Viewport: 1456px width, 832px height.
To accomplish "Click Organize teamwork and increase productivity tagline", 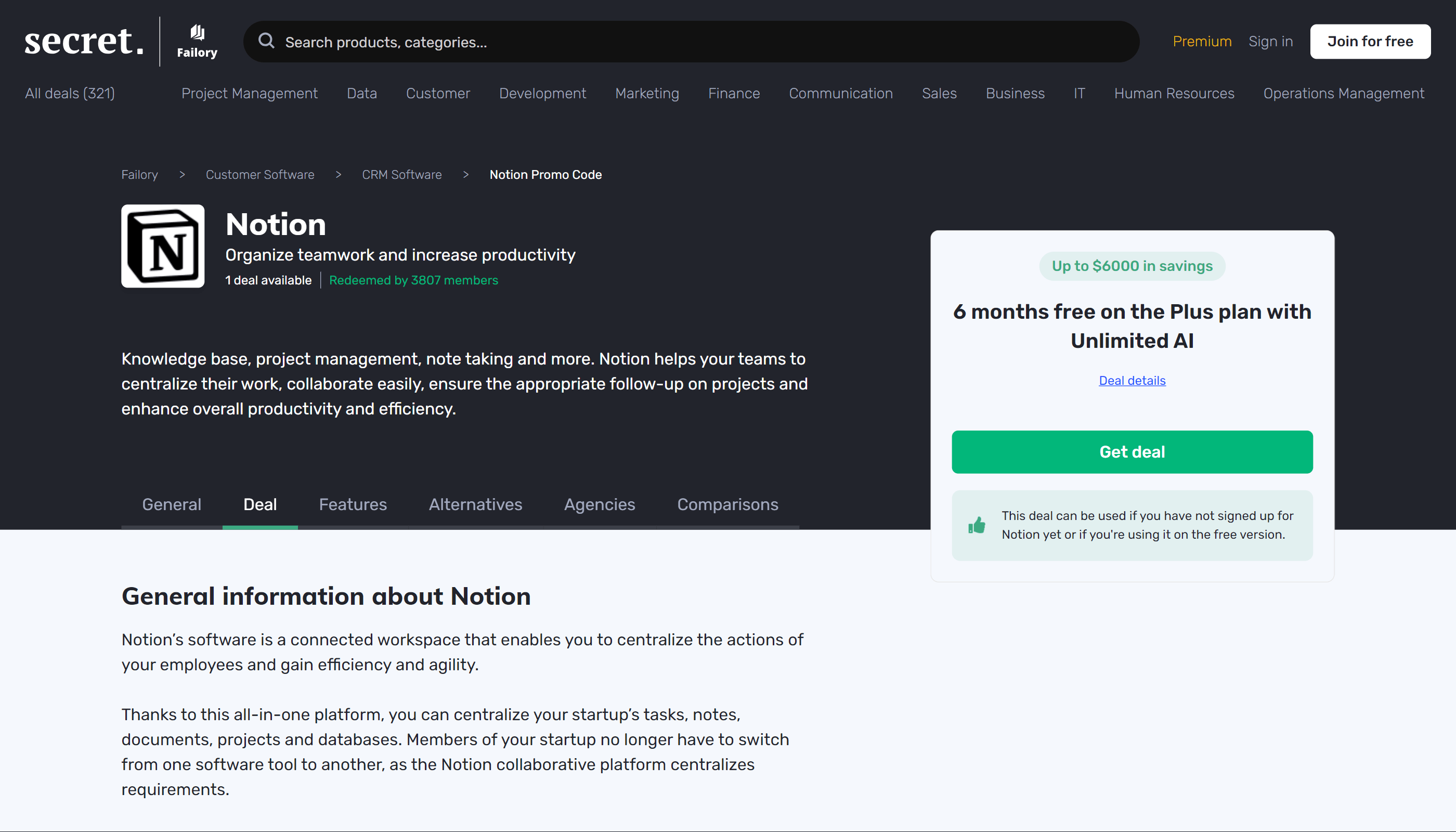I will pos(400,255).
